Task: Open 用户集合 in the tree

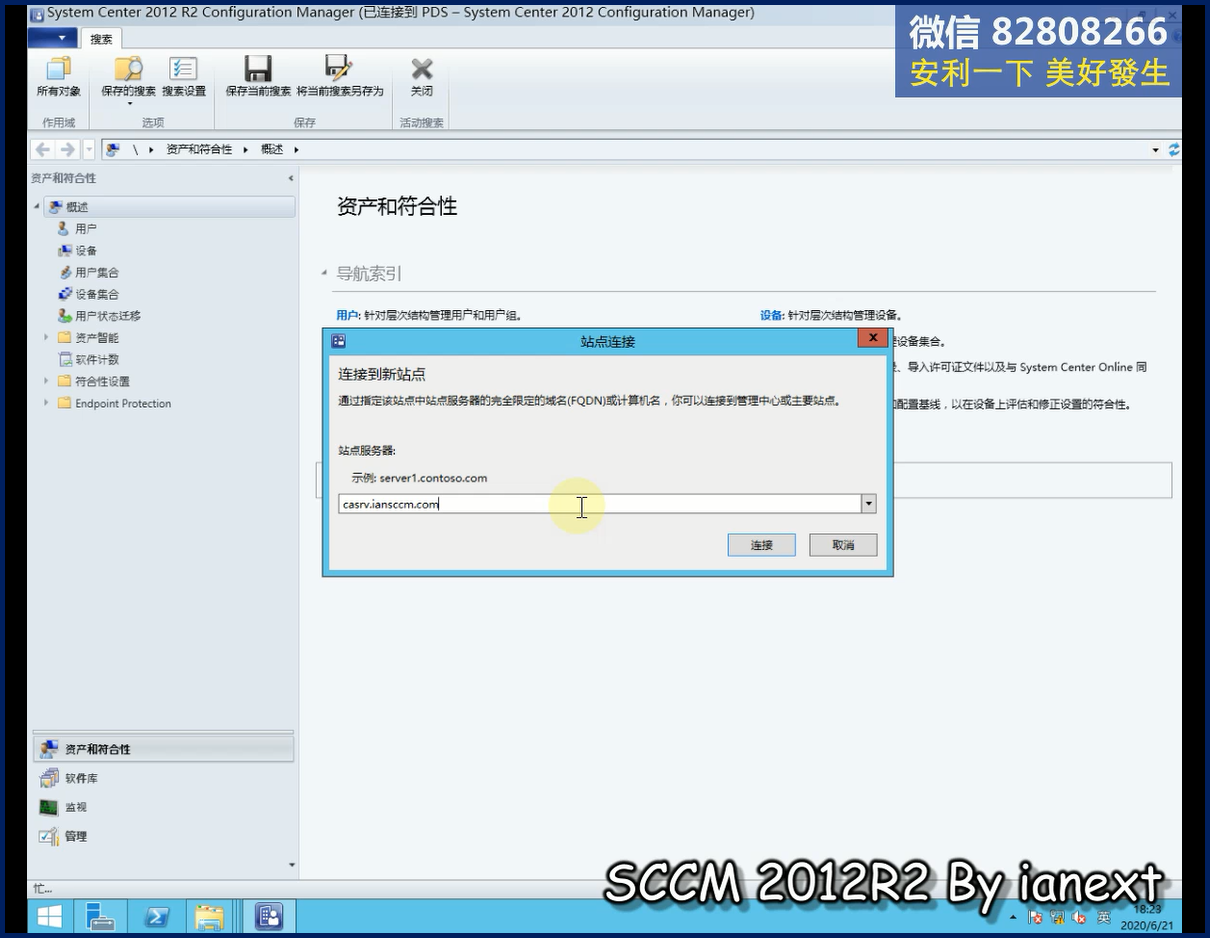Action: [x=97, y=272]
